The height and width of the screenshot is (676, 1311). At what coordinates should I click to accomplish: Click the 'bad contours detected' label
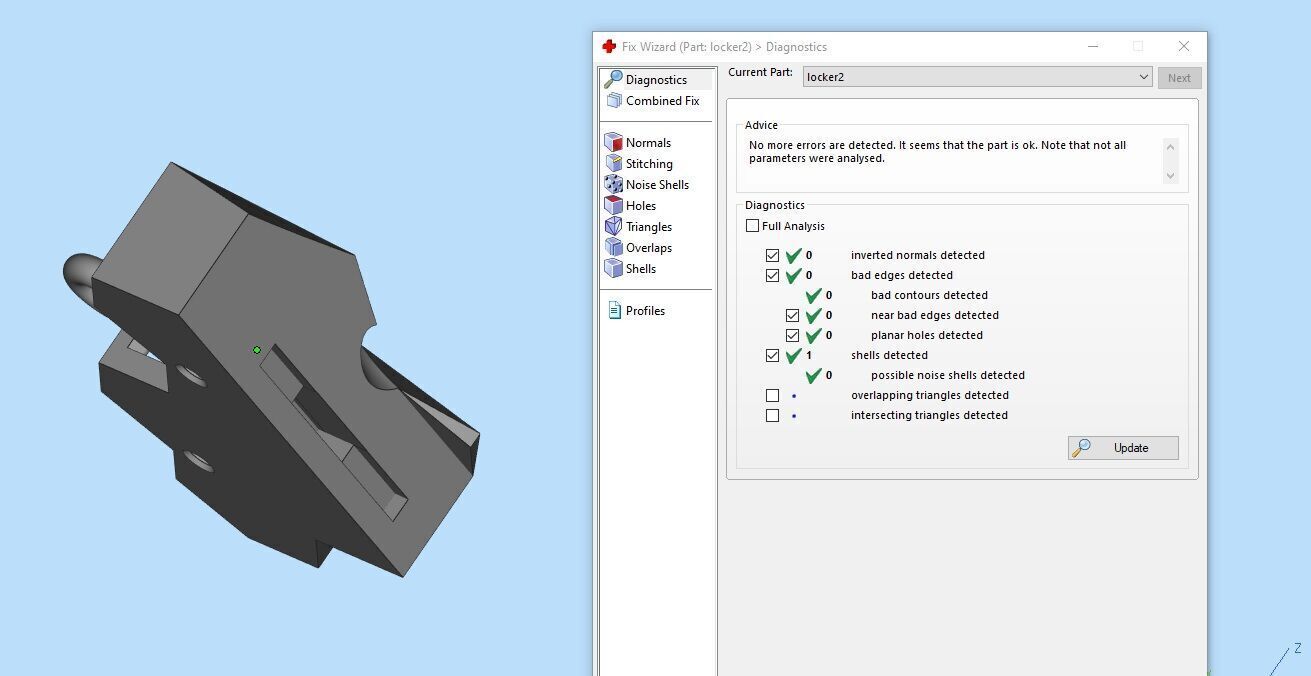(929, 295)
